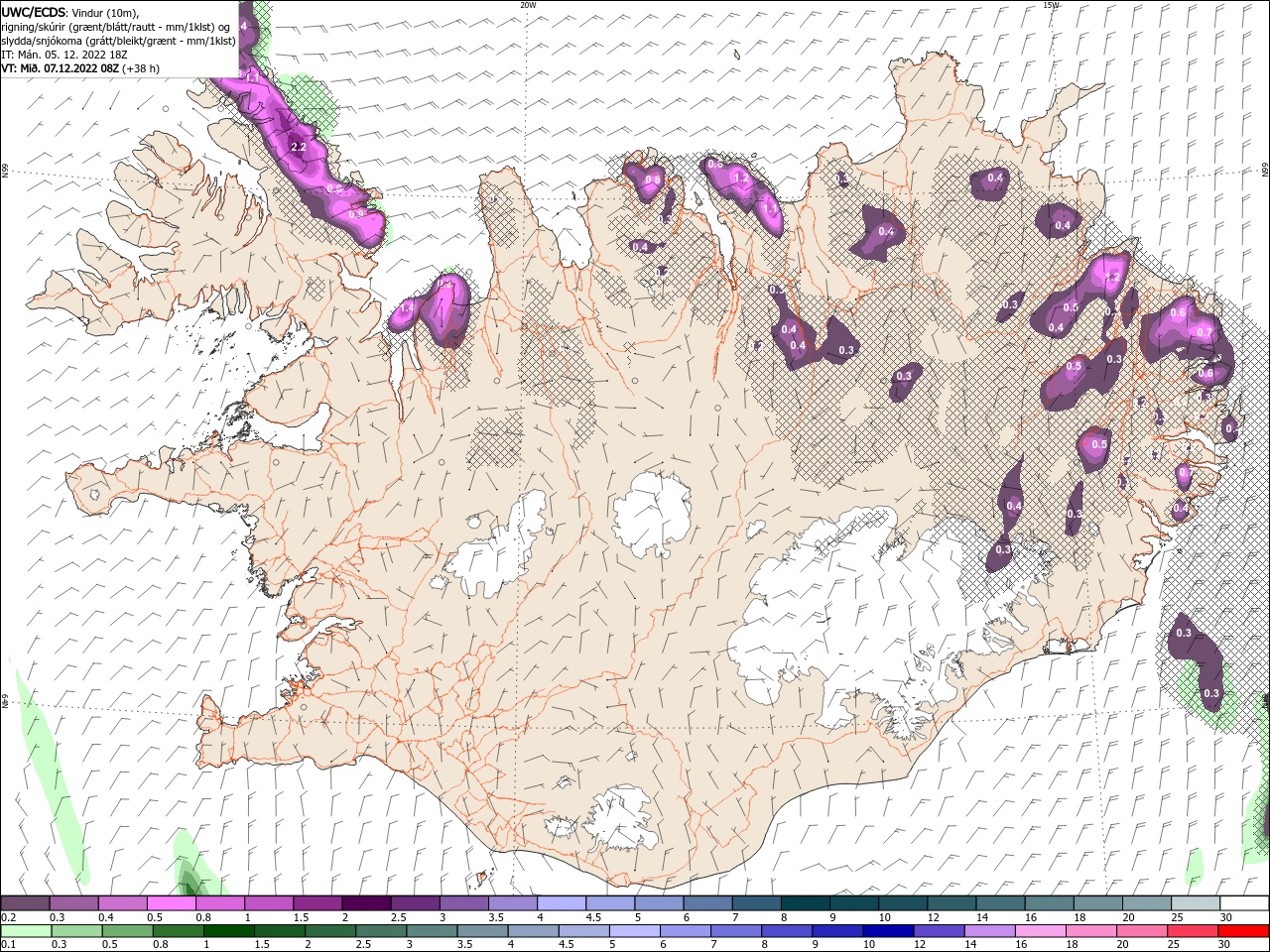Click the rain legend swatch between 16 and 18
The image size is (1270, 952).
(1040, 931)
